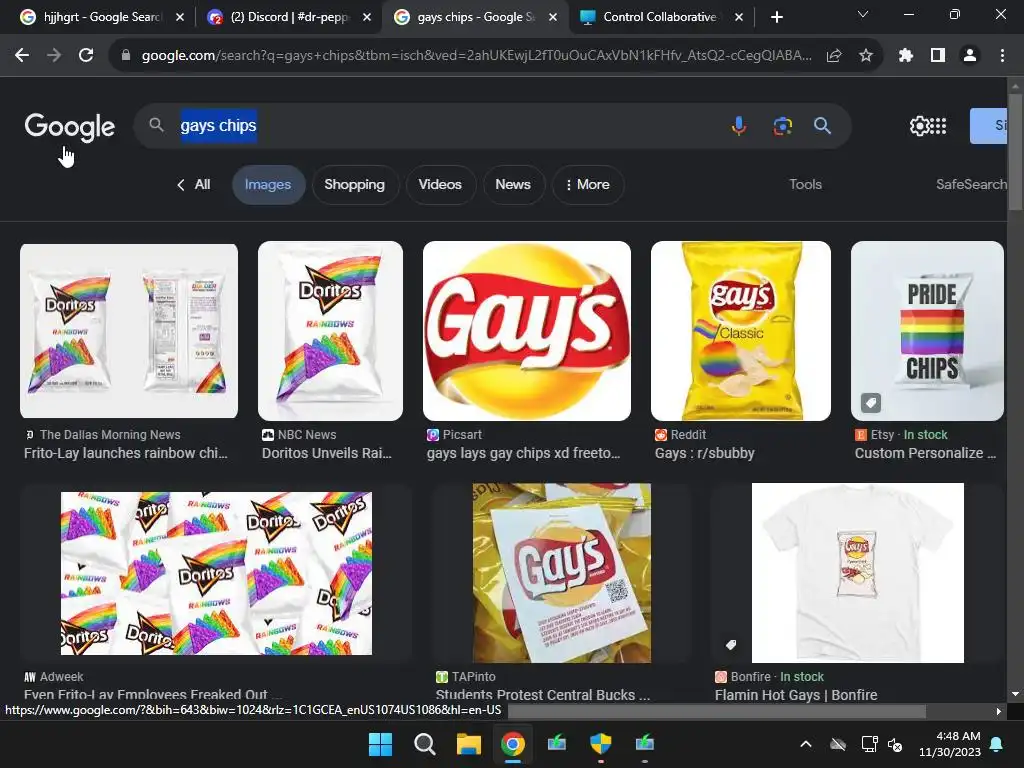Start voice search with microphone
This screenshot has height=768, width=1024.
click(x=739, y=125)
